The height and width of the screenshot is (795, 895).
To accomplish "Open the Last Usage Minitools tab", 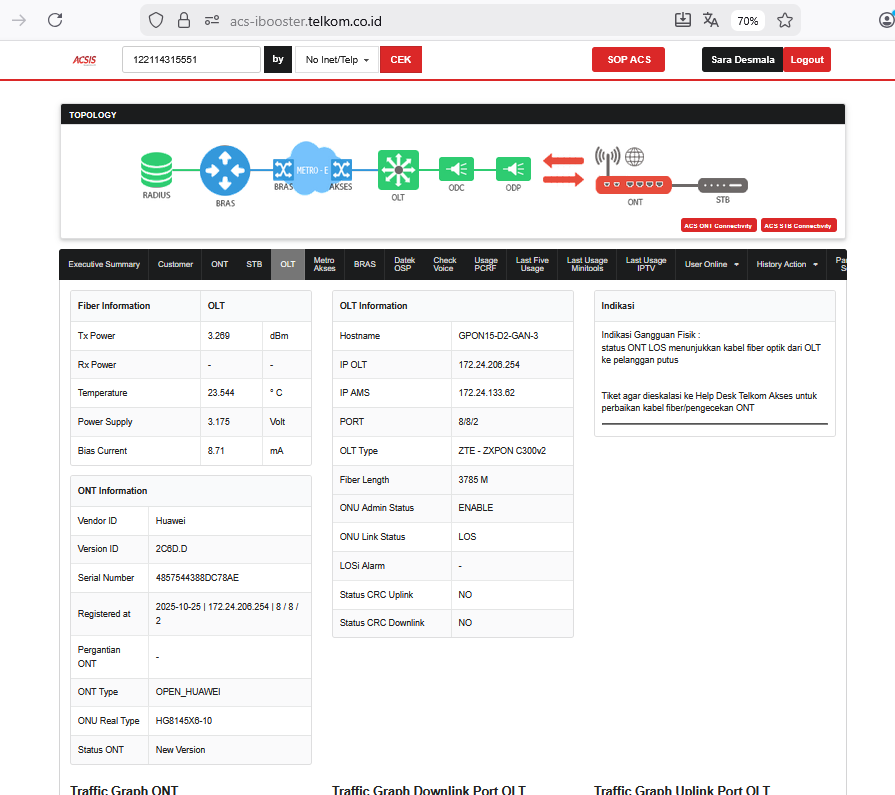I will (x=587, y=264).
